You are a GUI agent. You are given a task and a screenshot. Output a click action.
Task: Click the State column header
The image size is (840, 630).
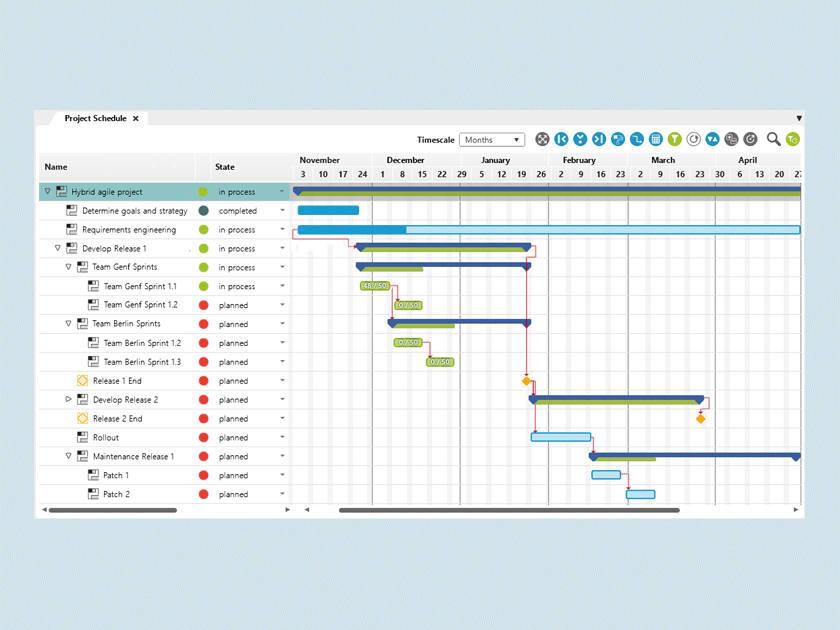pyautogui.click(x=225, y=167)
